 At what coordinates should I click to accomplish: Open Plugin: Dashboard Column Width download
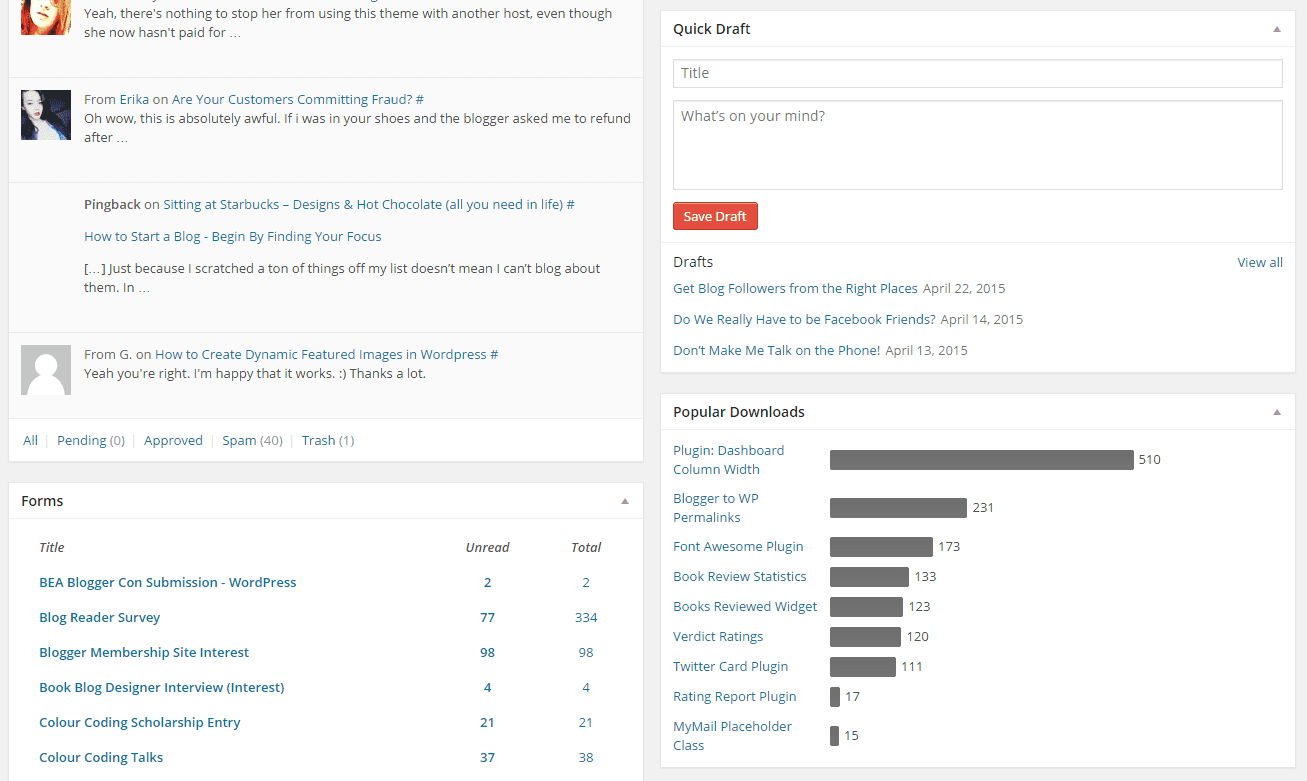click(x=728, y=460)
